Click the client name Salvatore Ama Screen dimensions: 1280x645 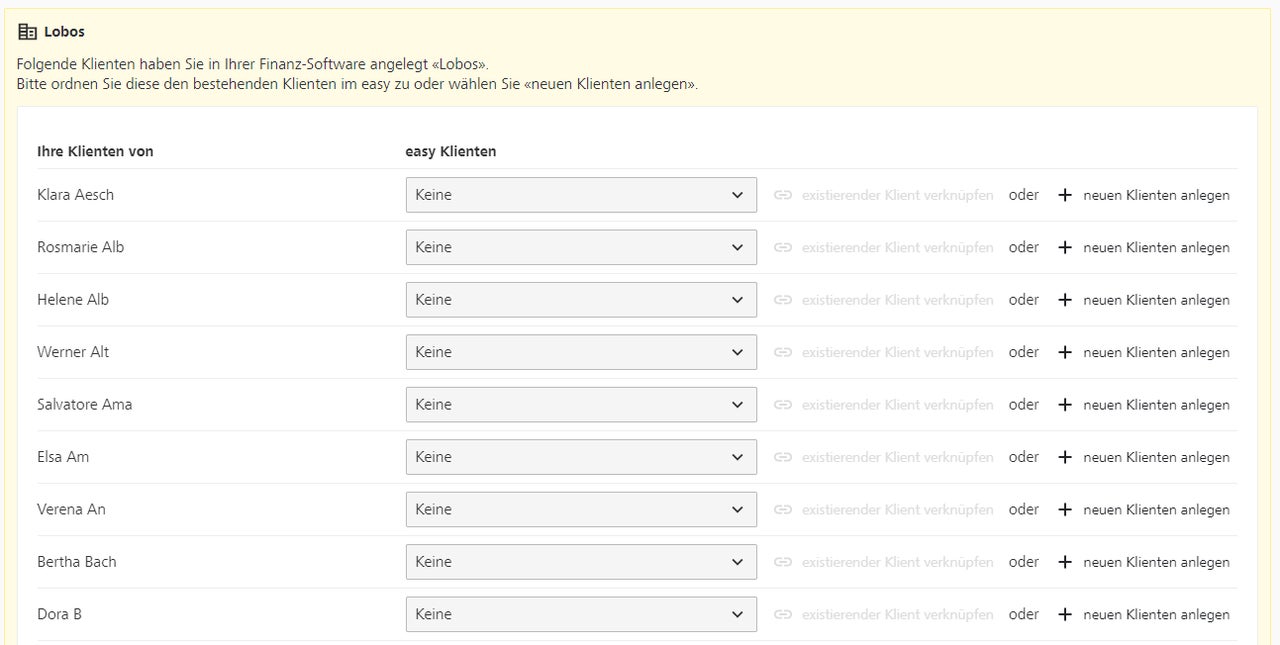(85, 404)
